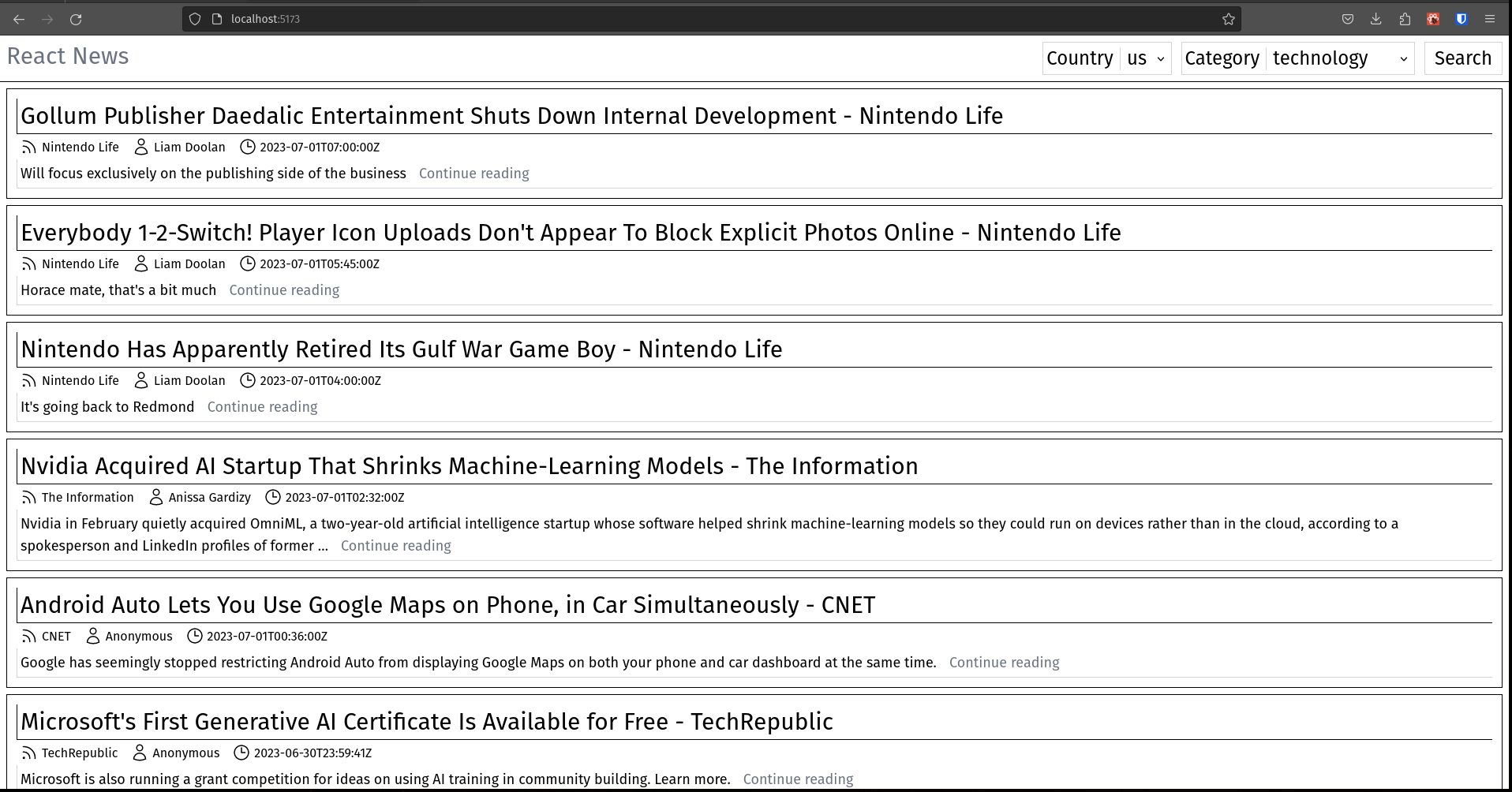The image size is (1512, 792).
Task: Open the browser hamburger menu
Action: [x=1490, y=19]
